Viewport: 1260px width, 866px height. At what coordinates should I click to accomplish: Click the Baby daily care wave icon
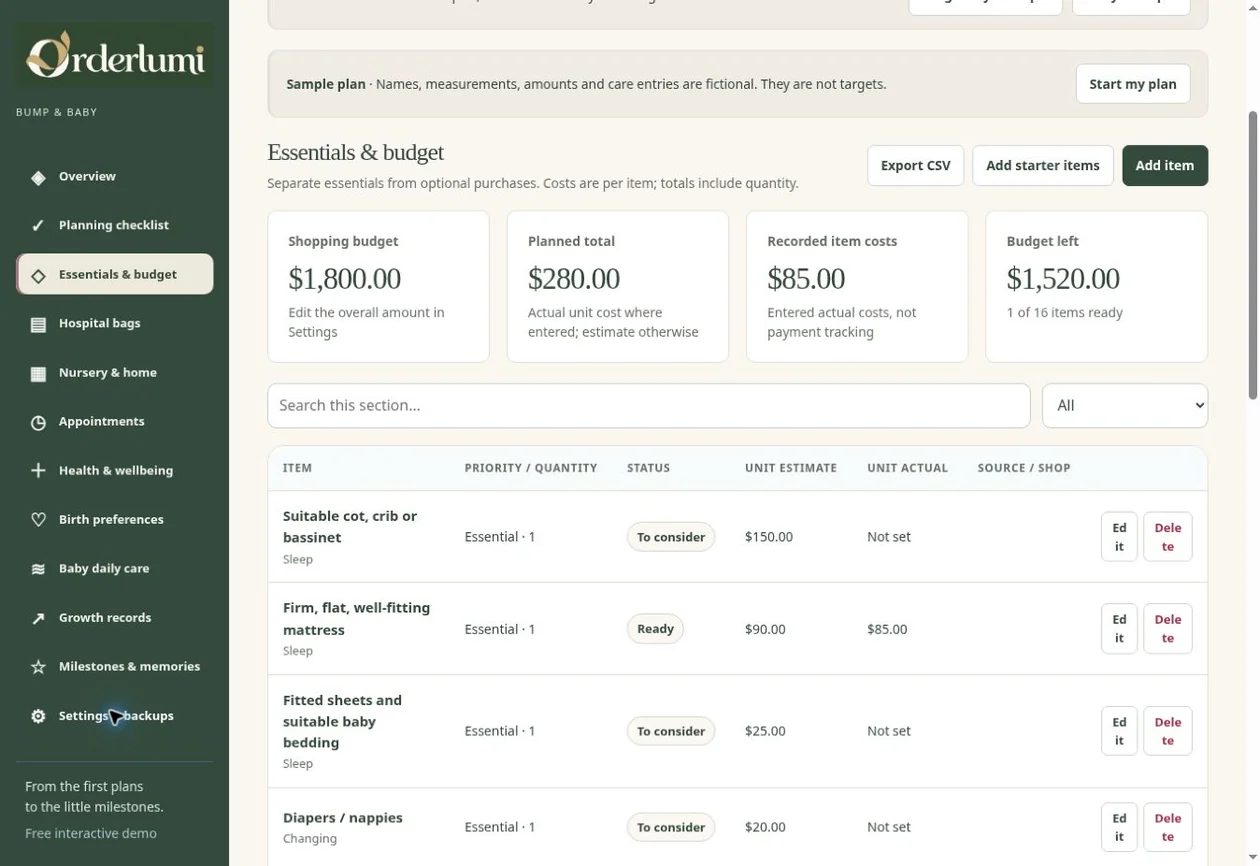coord(38,569)
